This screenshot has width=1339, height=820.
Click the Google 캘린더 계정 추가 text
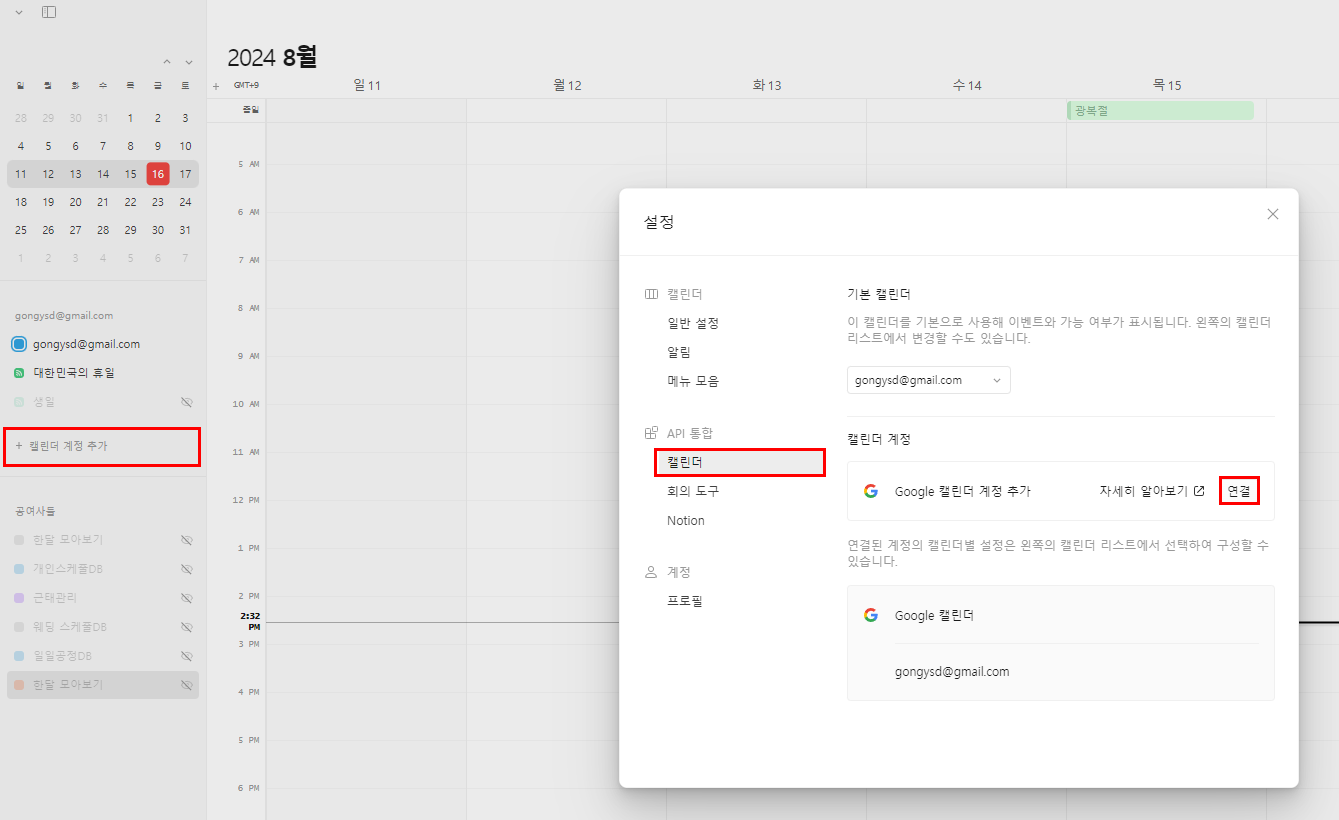tap(962, 491)
